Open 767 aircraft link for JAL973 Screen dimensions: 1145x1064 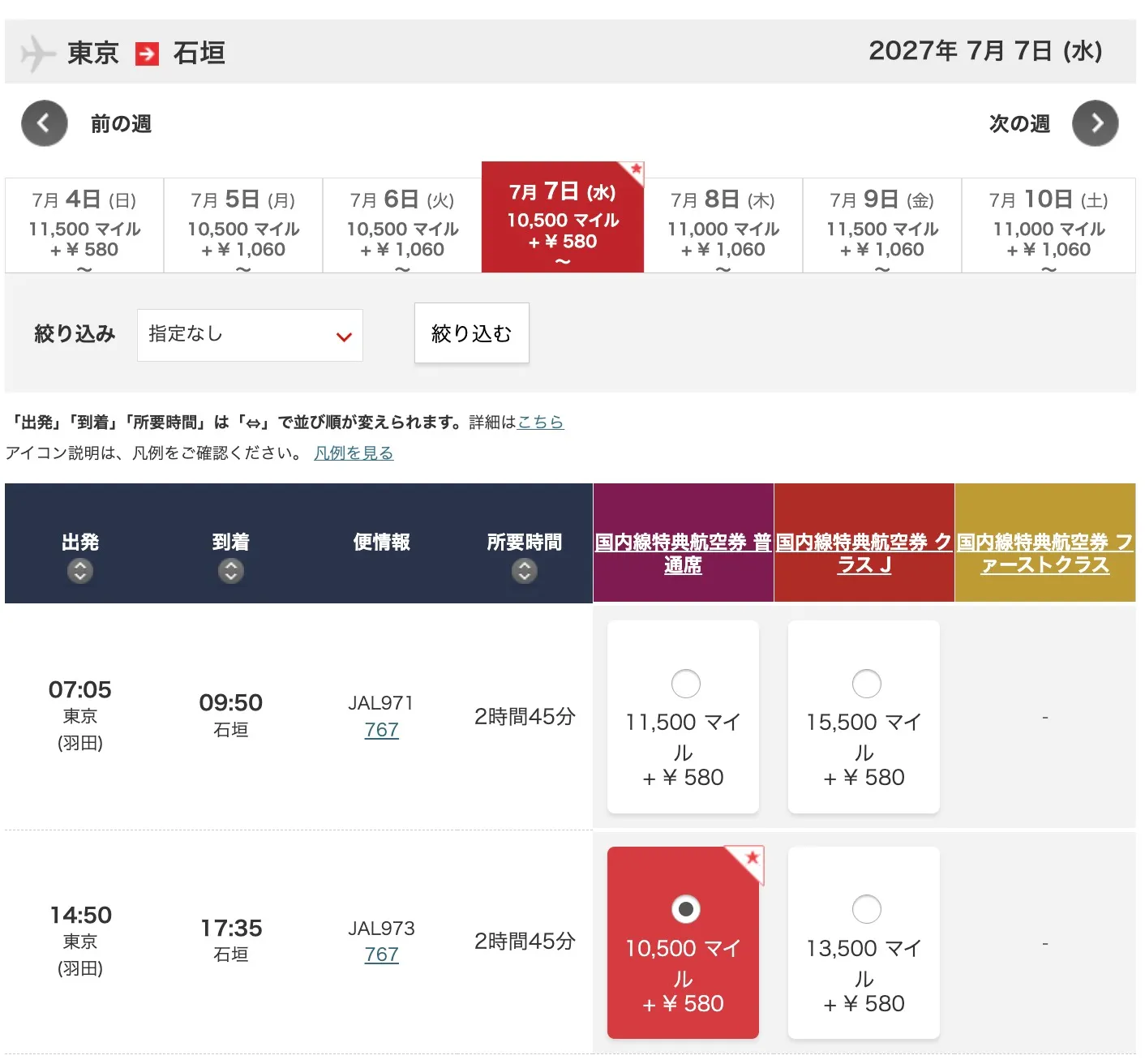381,955
